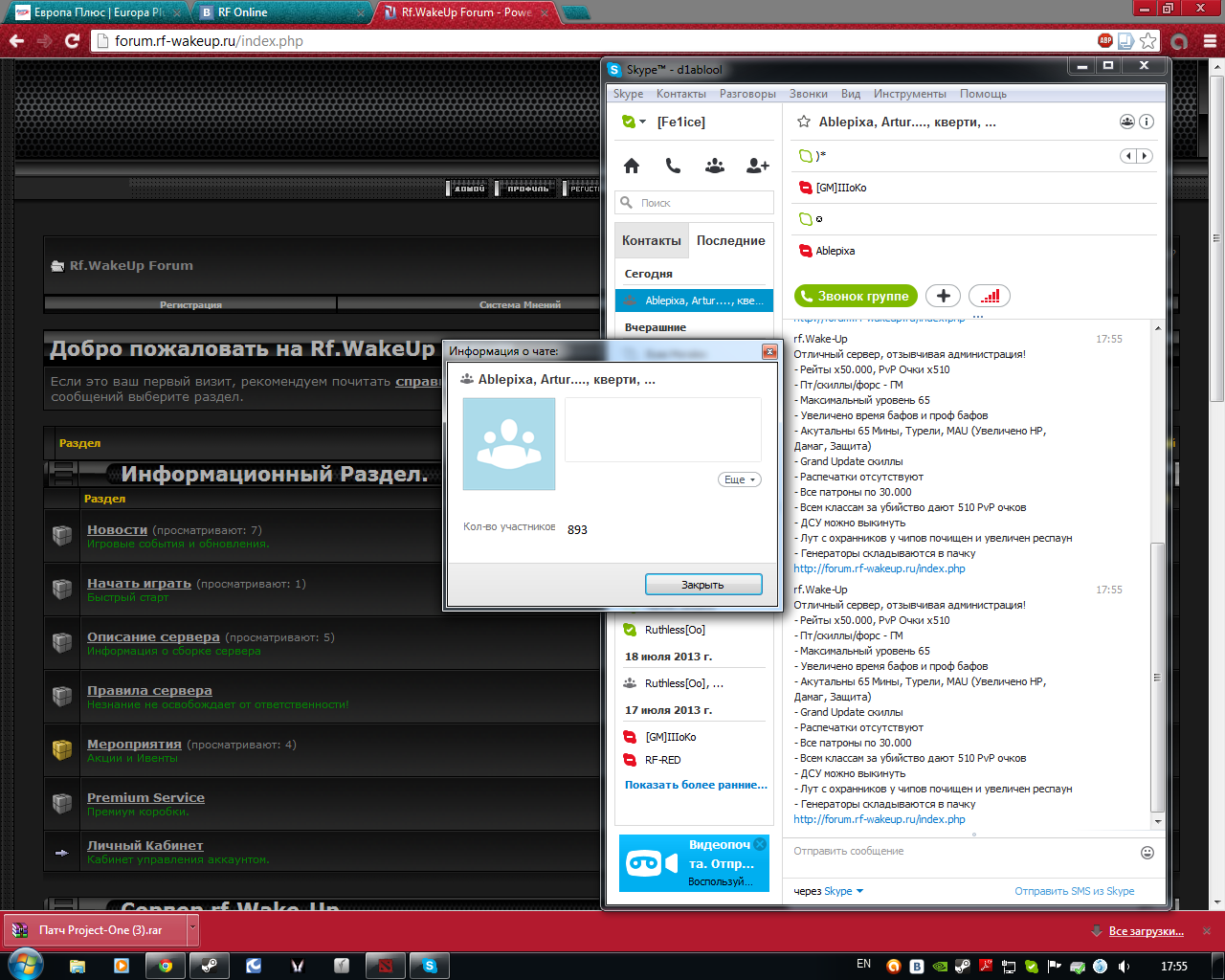Image resolution: width=1225 pixels, height=980 pixels.
Task: Open the Skype dial pad phone icon
Action: pyautogui.click(x=673, y=166)
